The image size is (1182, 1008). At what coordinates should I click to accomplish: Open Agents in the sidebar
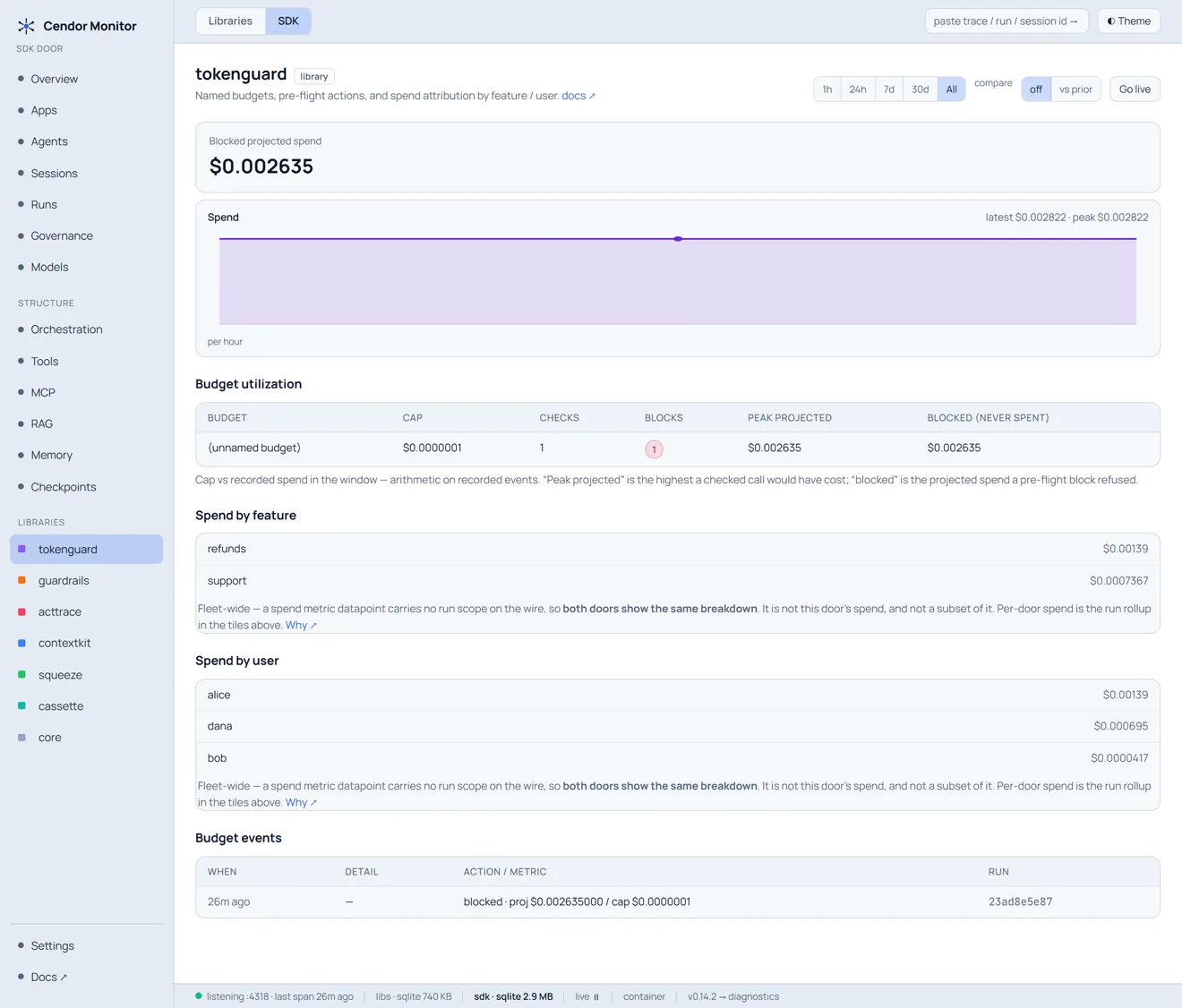[x=86, y=141]
